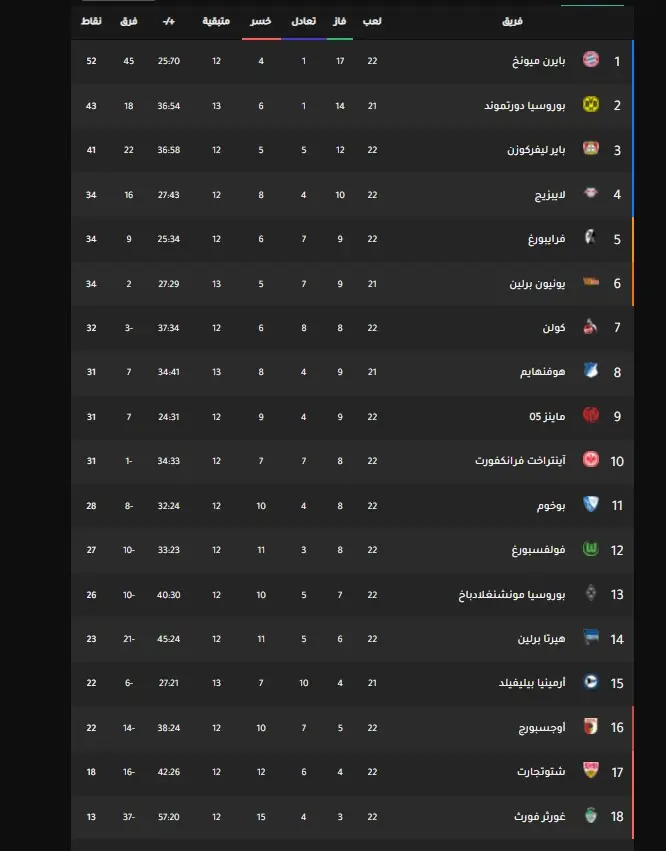Open يونيون برلين team name link
Screen dimensions: 666x851
(x=537, y=284)
